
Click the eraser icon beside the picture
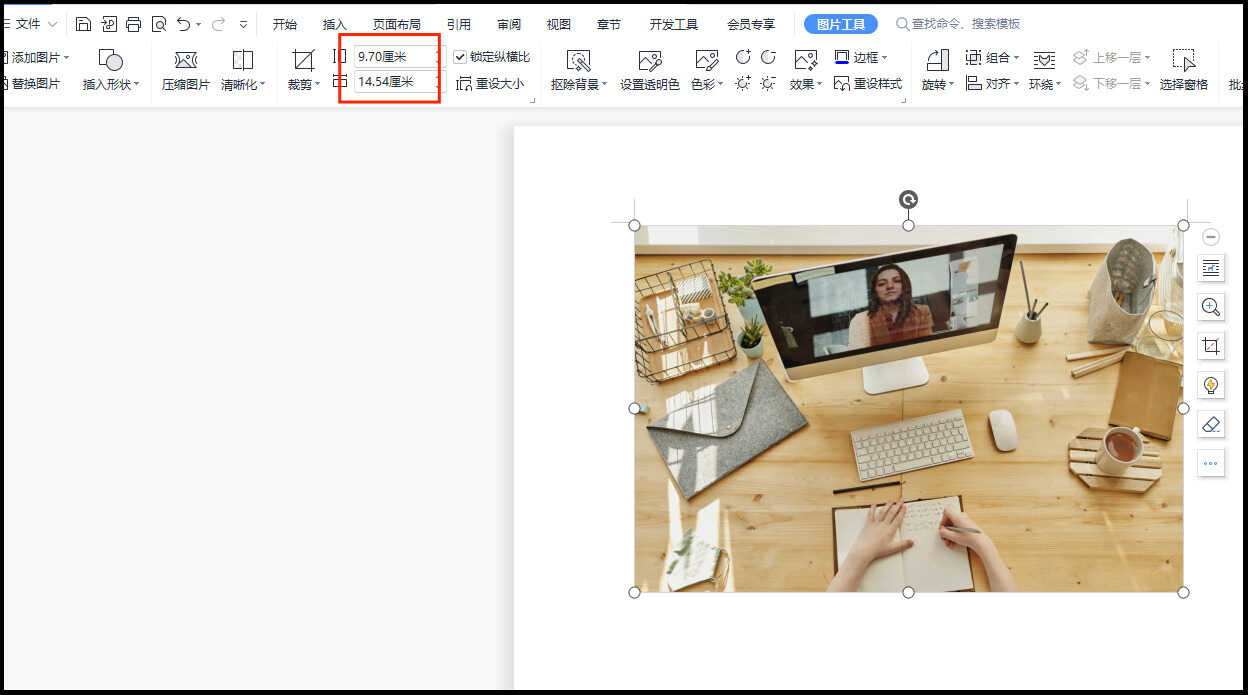[1211, 424]
